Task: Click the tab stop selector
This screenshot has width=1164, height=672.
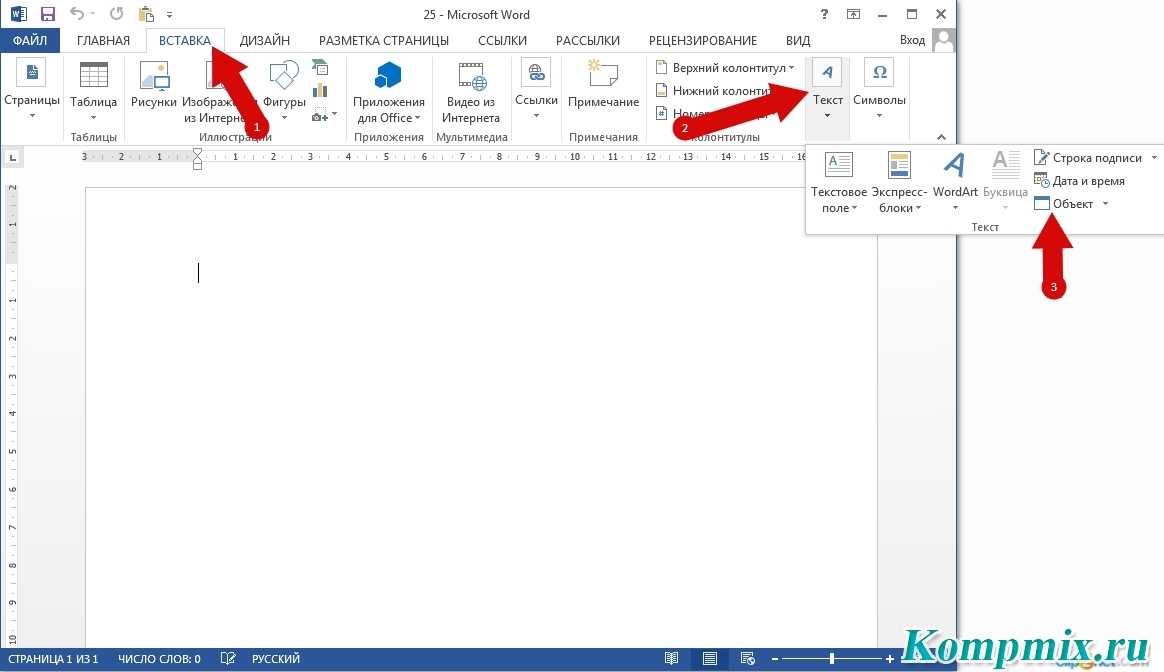Action: 12,157
